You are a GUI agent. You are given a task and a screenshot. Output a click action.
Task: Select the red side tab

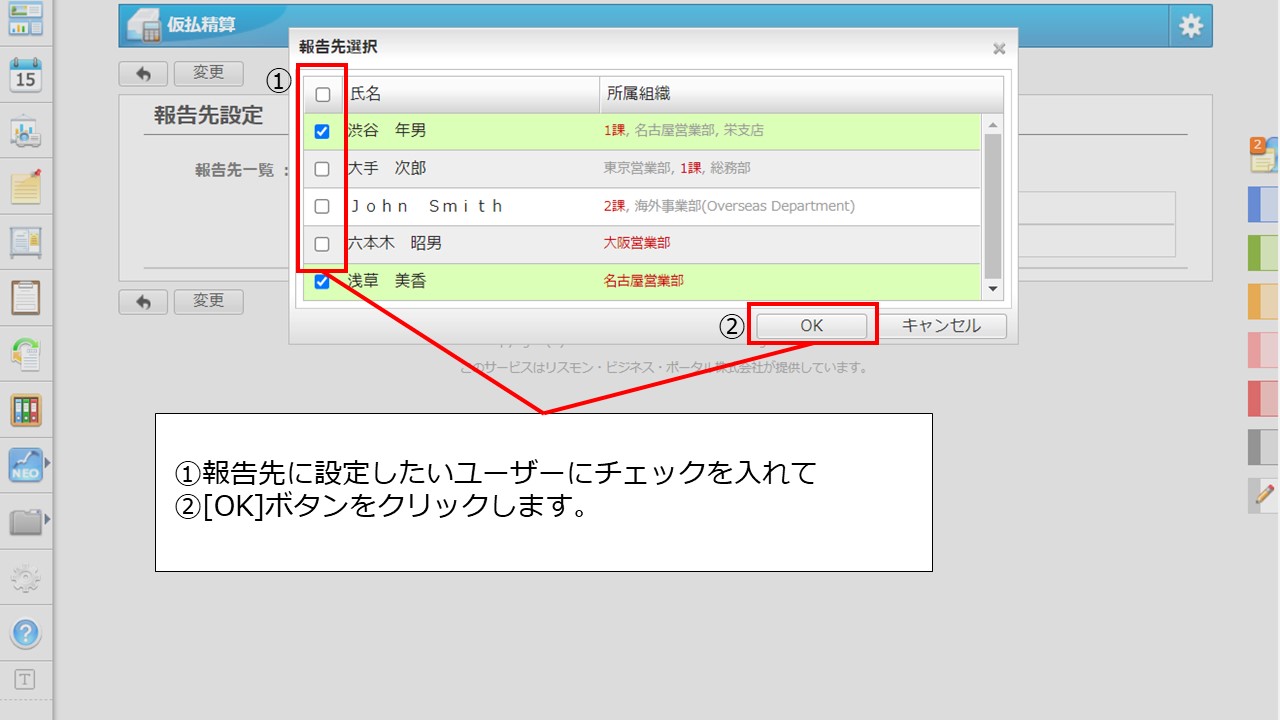[x=1264, y=398]
